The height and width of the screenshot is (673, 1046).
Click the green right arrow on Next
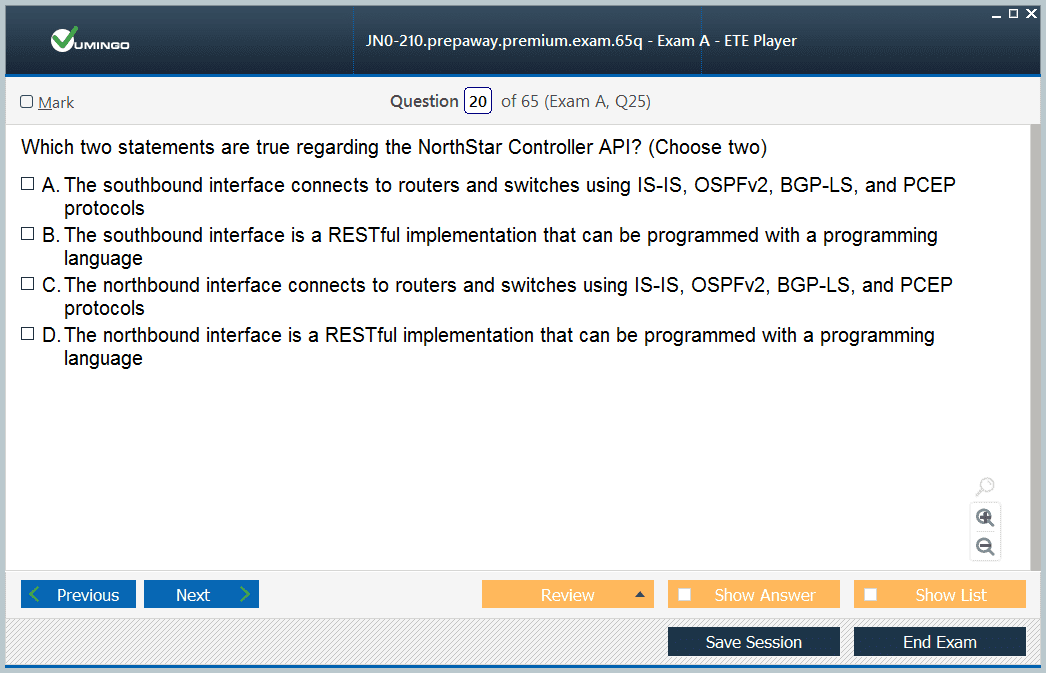click(x=245, y=594)
